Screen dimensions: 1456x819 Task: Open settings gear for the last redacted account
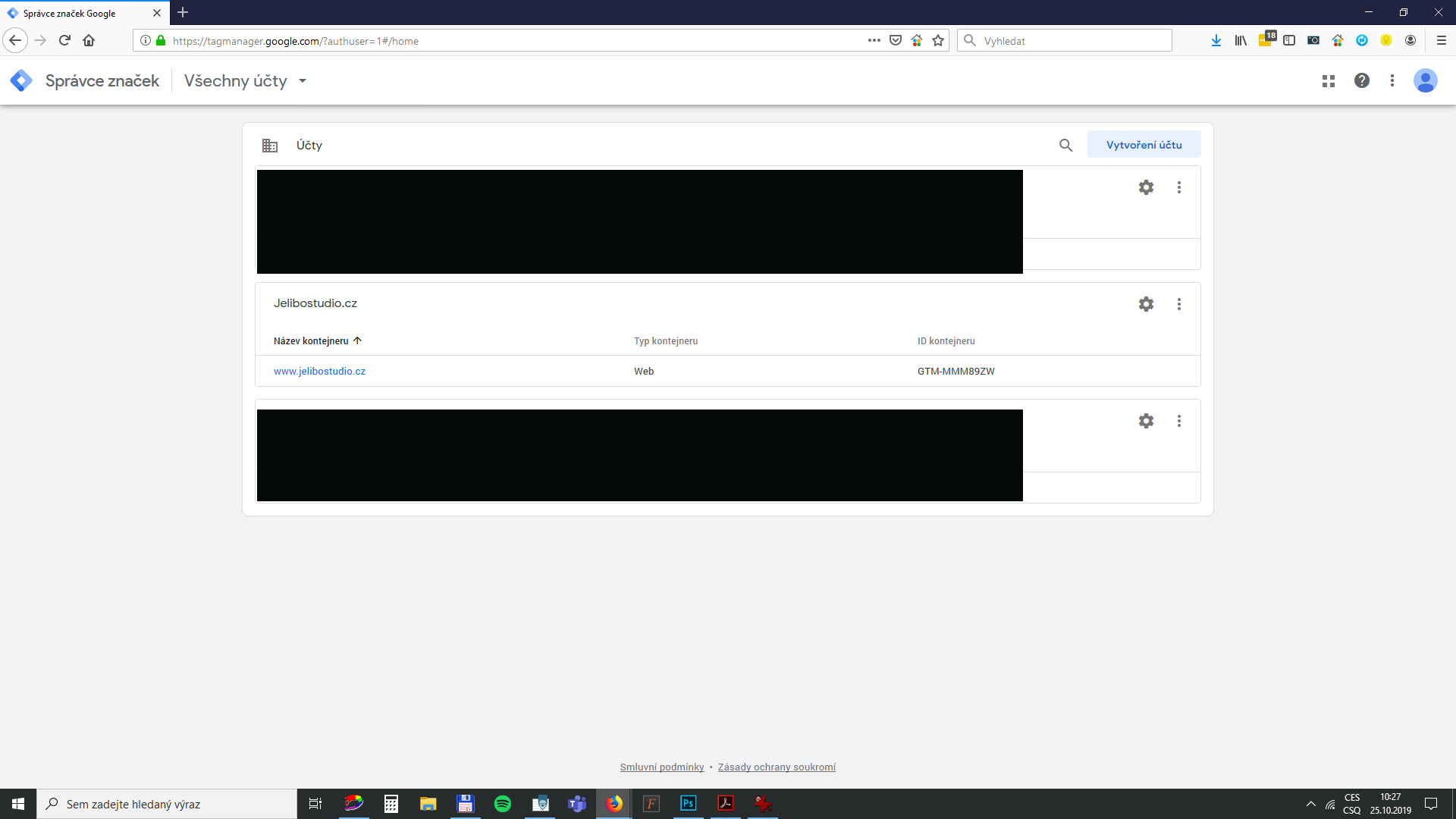pos(1146,421)
